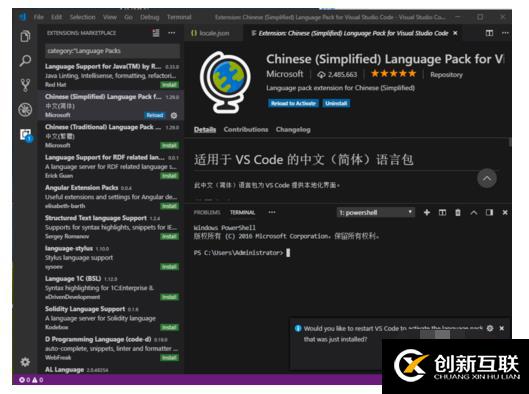Select the powershell terminal dropdown
The image size is (529, 394).
(x=376, y=212)
